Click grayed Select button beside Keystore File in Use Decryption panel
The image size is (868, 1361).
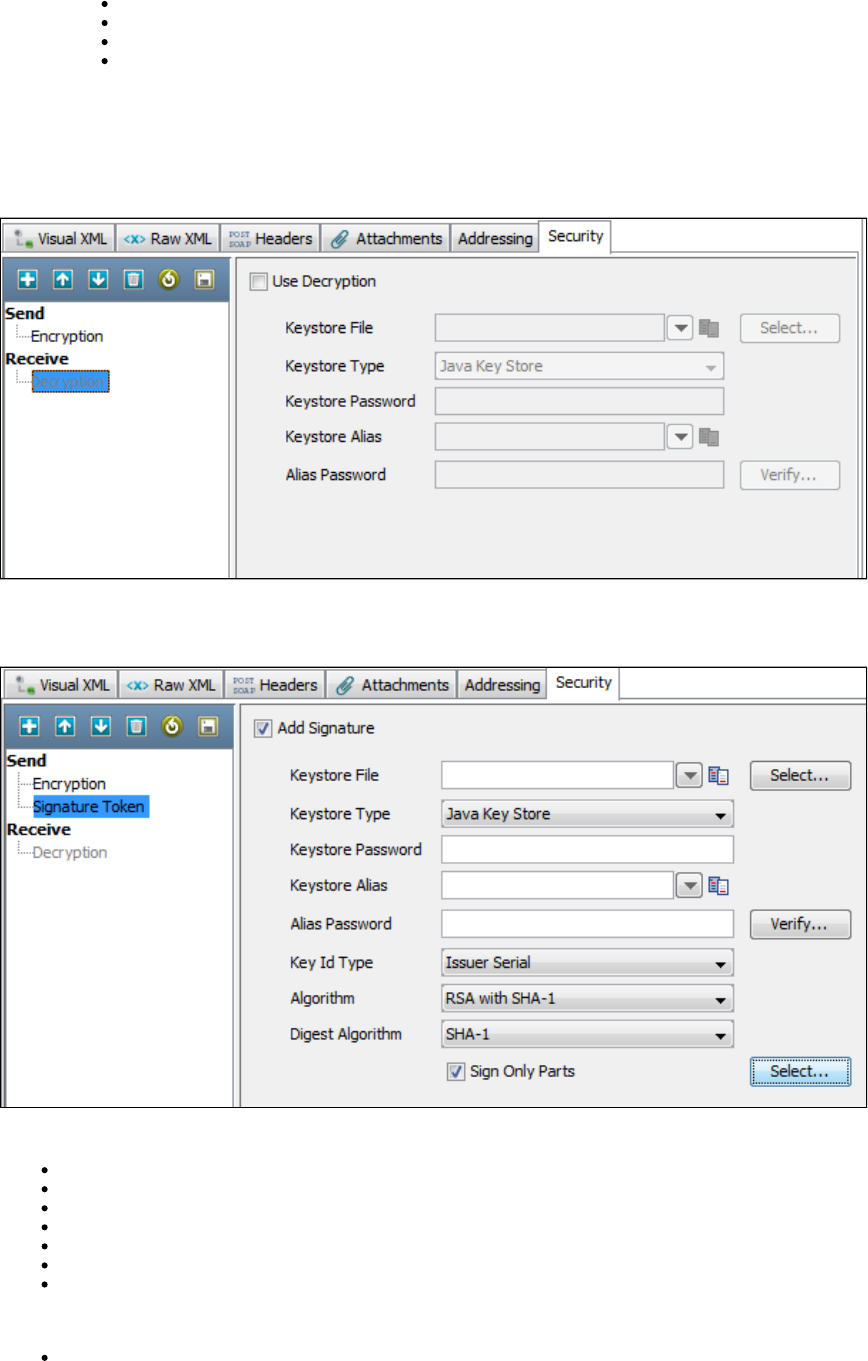point(789,327)
